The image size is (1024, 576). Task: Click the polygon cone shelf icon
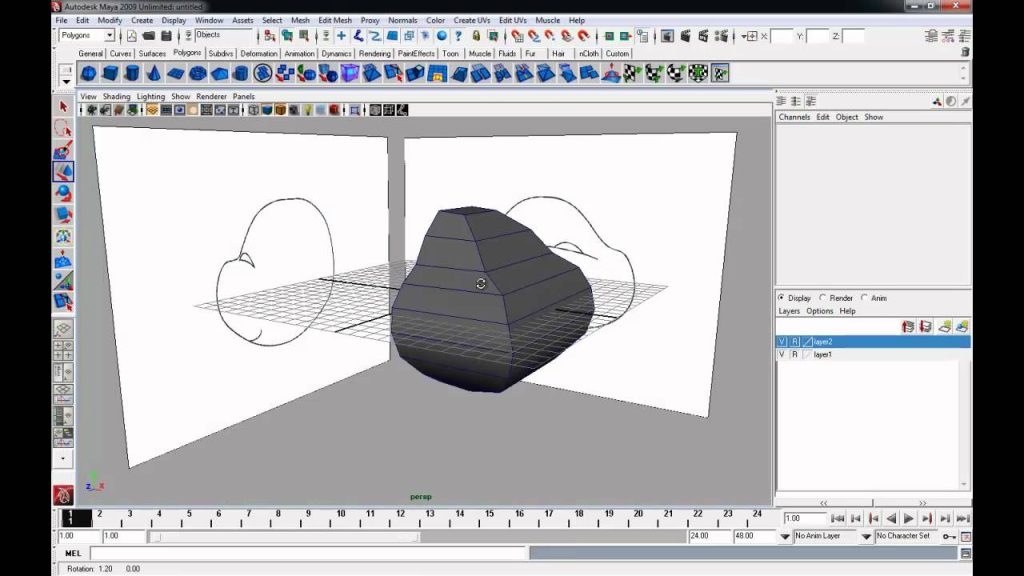coord(153,73)
